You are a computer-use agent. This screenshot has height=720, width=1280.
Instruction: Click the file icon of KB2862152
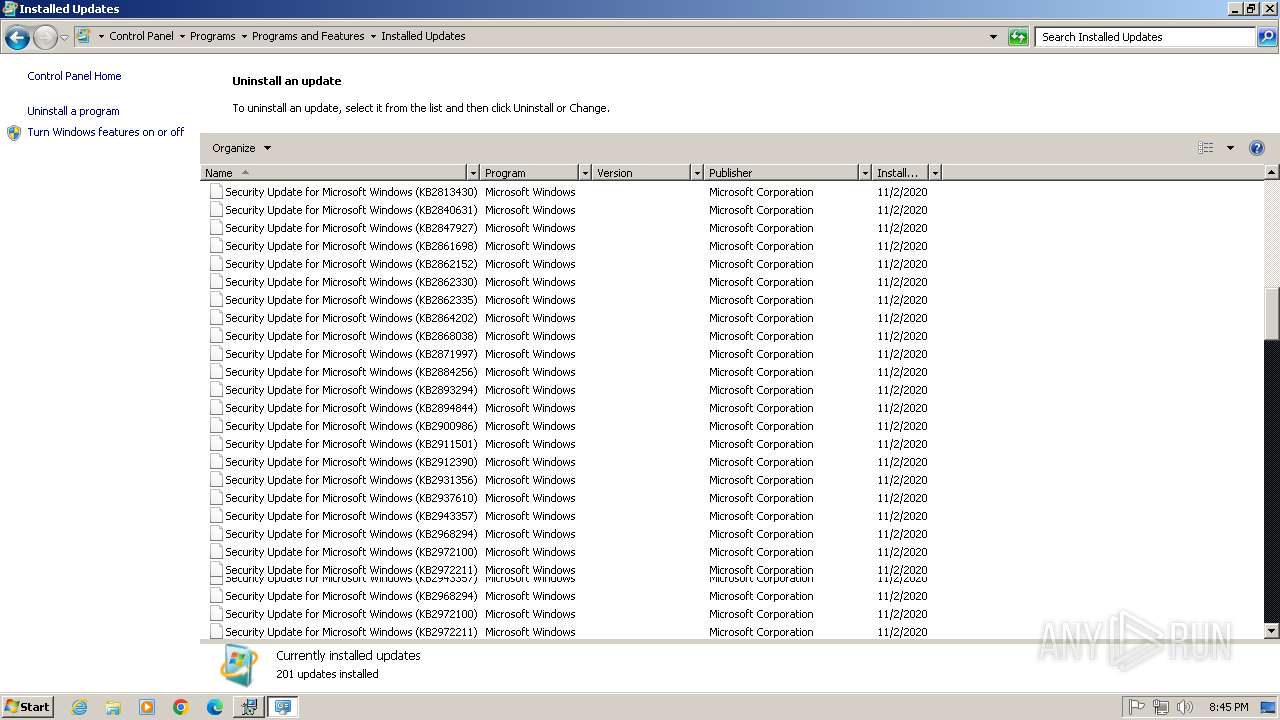[216, 264]
